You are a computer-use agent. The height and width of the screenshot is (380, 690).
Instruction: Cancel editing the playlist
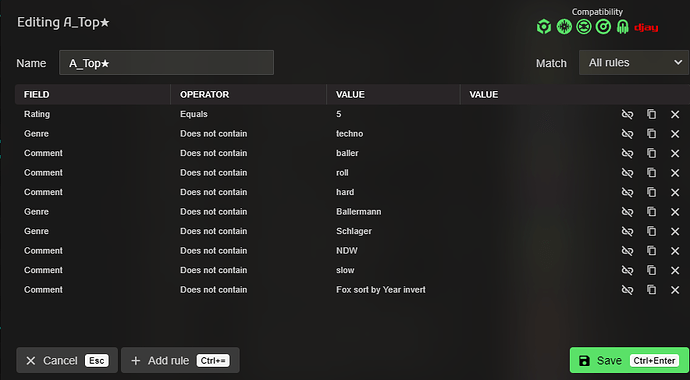(x=67, y=361)
